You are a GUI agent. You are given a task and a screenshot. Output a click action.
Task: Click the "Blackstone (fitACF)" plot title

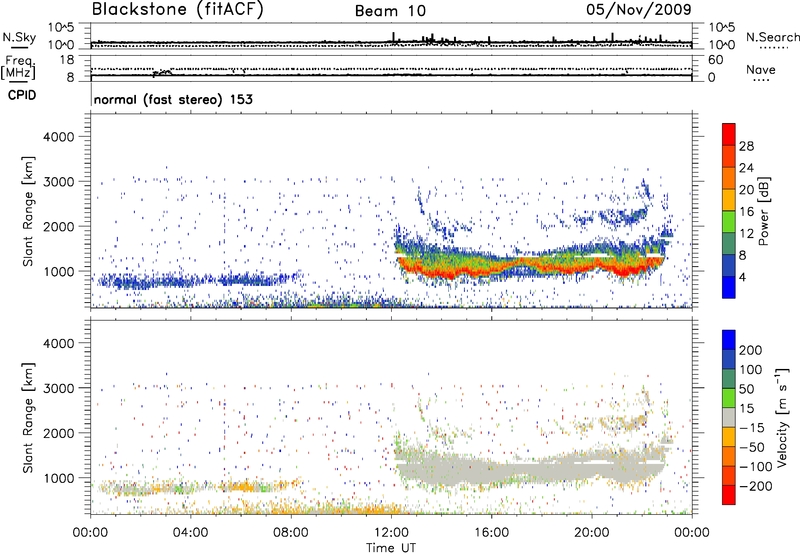(x=178, y=10)
